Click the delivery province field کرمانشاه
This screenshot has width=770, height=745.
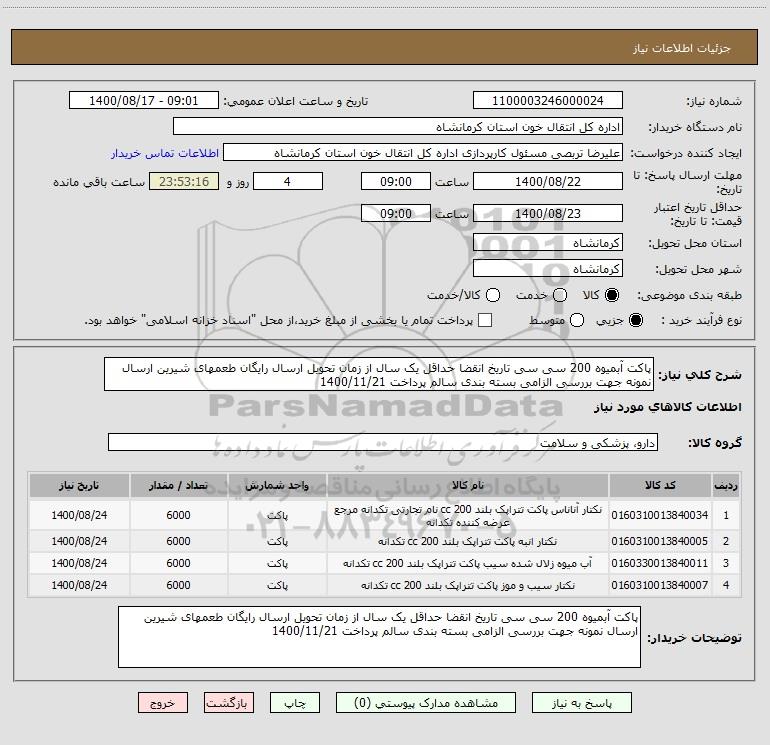click(548, 243)
